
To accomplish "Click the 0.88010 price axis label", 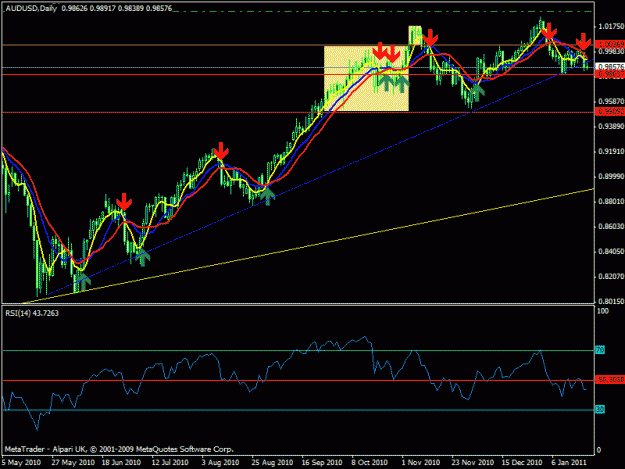I will 611,201.
